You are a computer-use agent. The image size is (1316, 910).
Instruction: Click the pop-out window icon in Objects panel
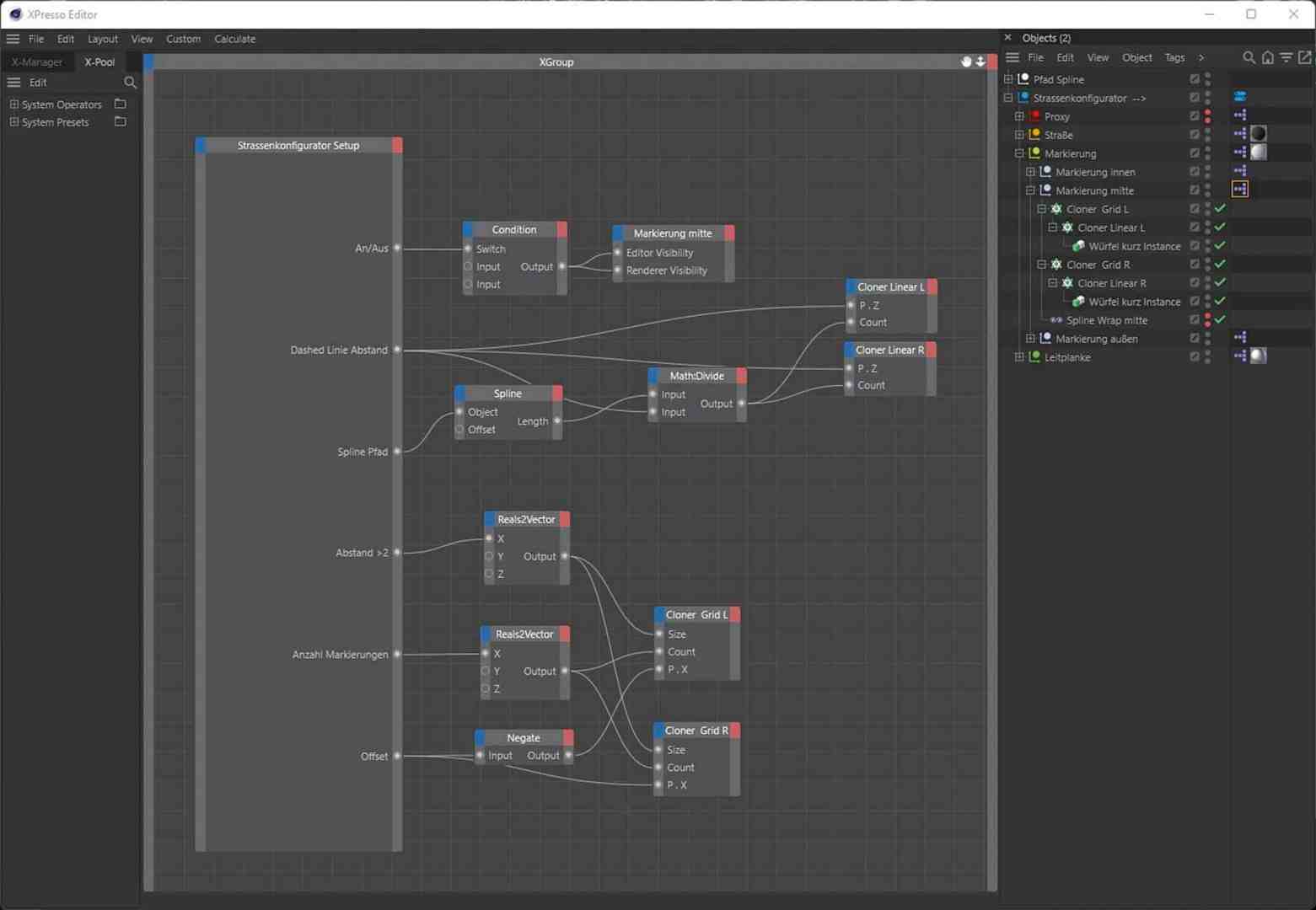tap(1305, 57)
